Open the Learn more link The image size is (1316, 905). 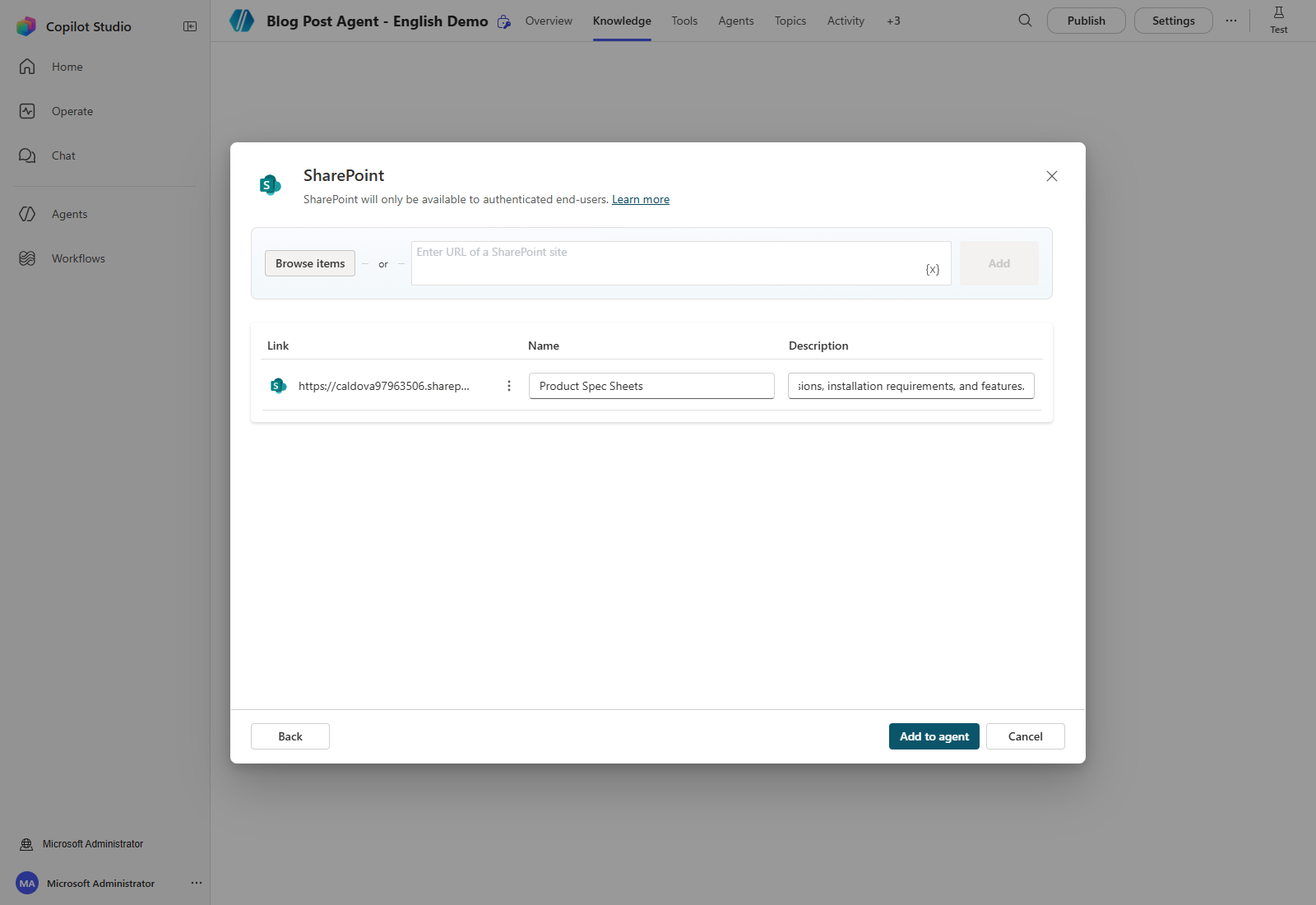(x=641, y=199)
